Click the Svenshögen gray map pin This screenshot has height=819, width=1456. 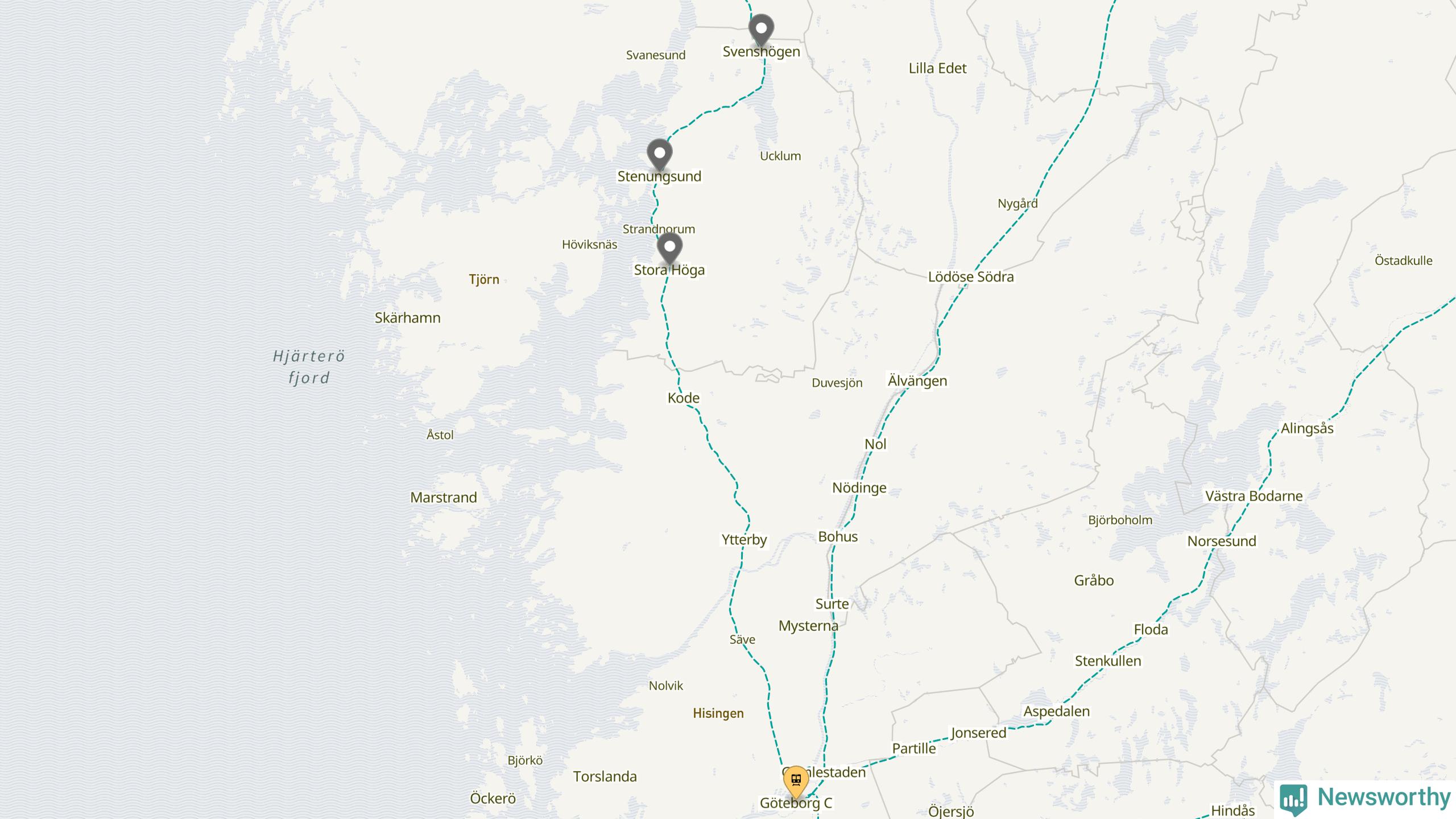[x=761, y=30]
